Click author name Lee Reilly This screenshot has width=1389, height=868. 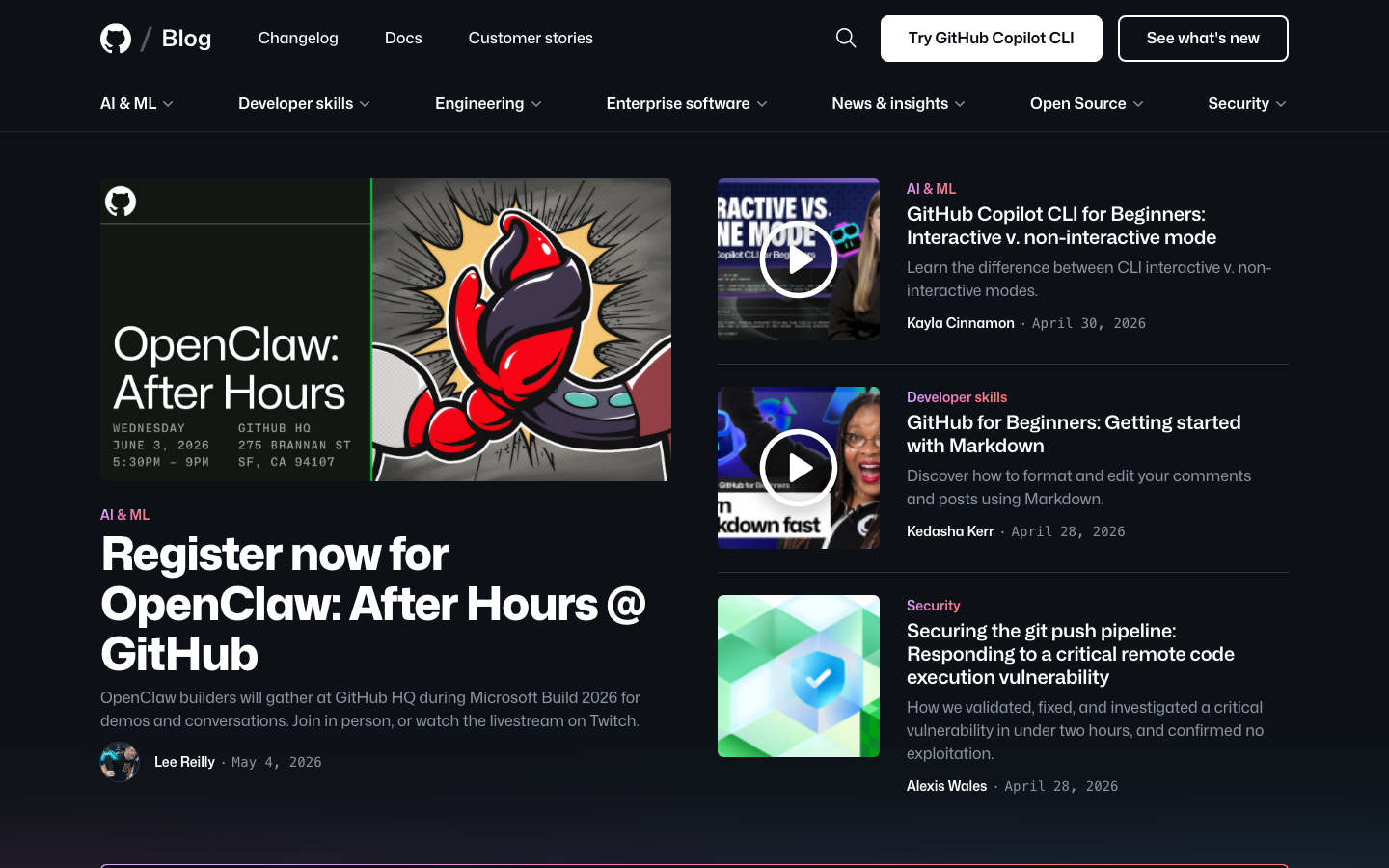(184, 762)
